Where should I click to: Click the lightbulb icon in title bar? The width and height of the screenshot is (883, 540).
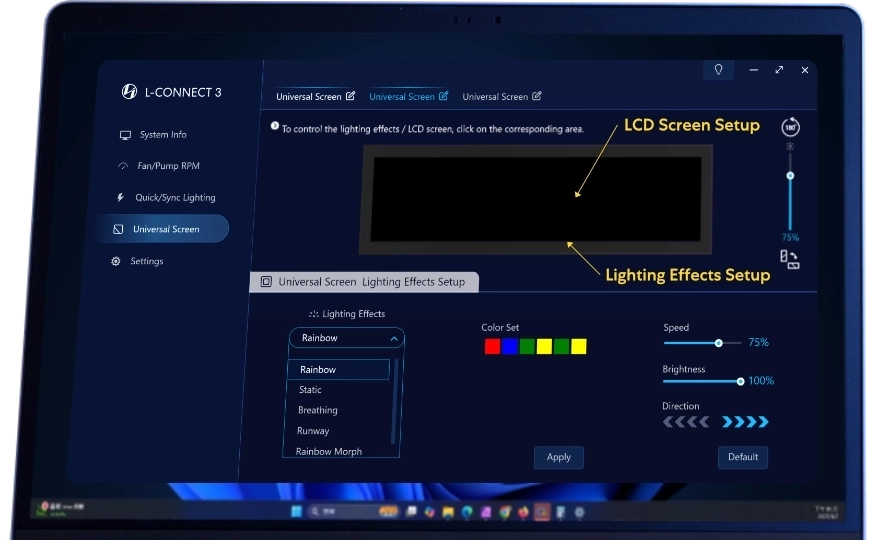click(x=717, y=70)
